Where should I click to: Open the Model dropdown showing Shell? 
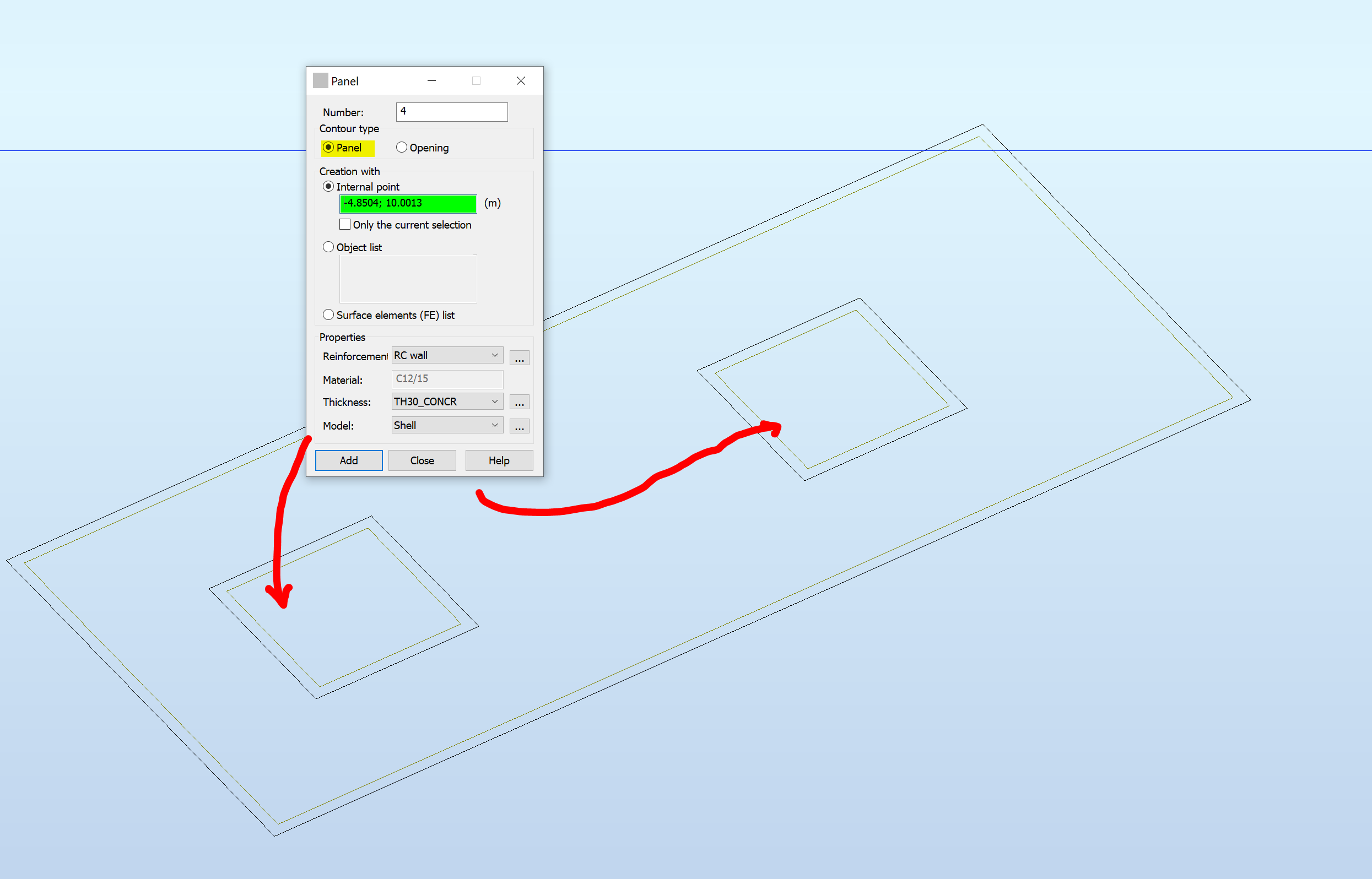(x=447, y=425)
